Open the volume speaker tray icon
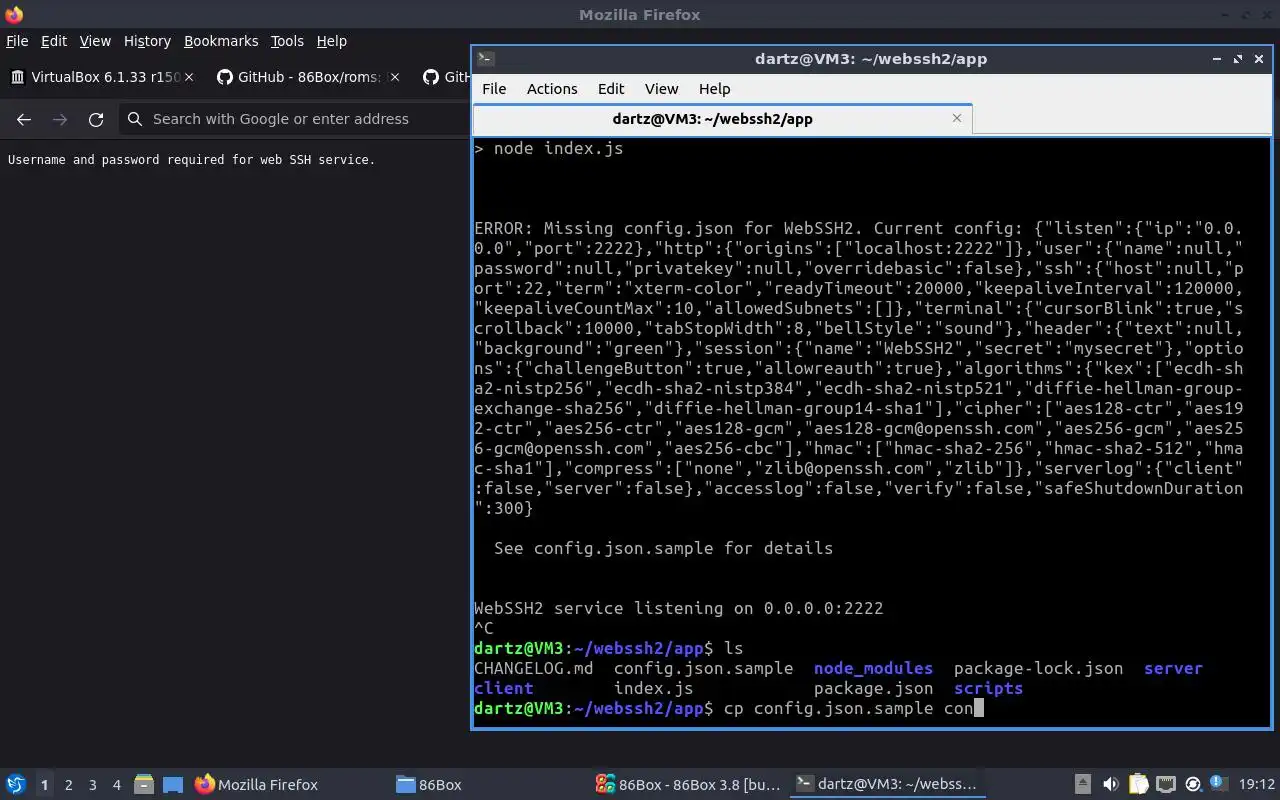 (1110, 785)
